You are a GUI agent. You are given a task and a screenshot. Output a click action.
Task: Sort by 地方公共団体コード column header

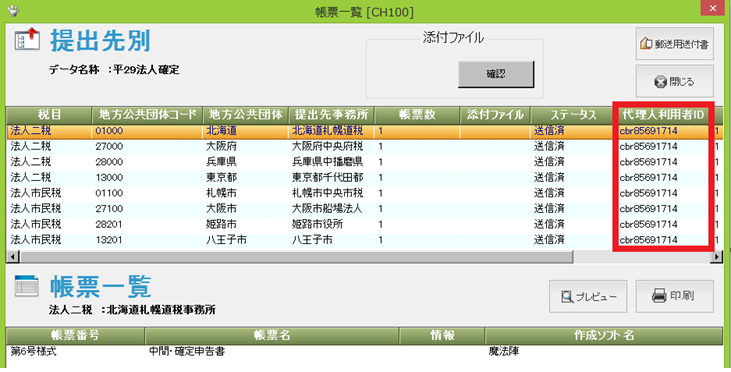pos(147,115)
